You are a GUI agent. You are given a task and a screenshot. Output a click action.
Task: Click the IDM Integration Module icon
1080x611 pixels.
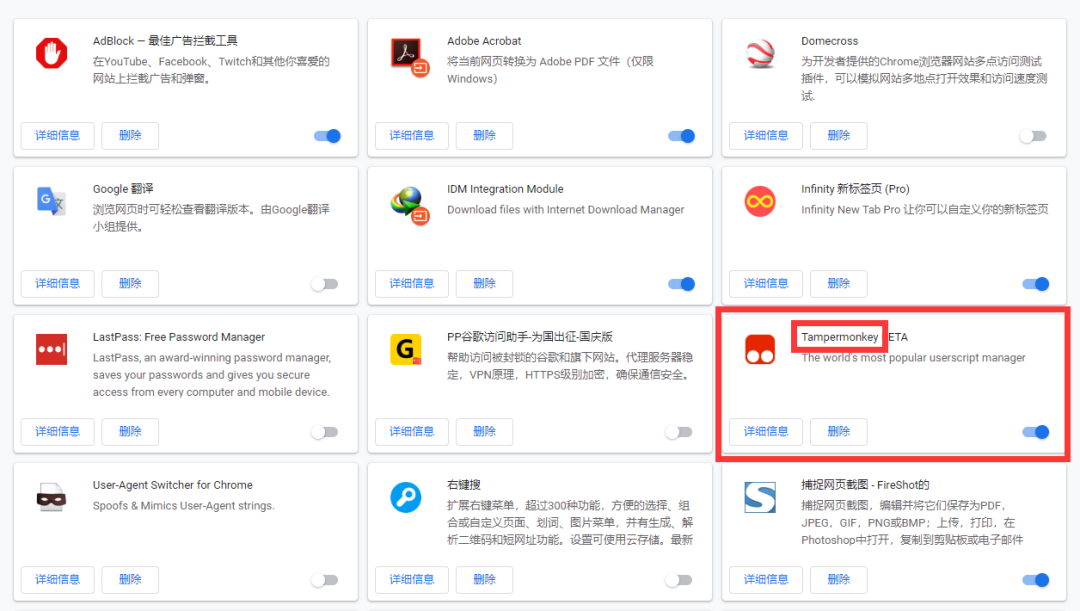[x=410, y=205]
